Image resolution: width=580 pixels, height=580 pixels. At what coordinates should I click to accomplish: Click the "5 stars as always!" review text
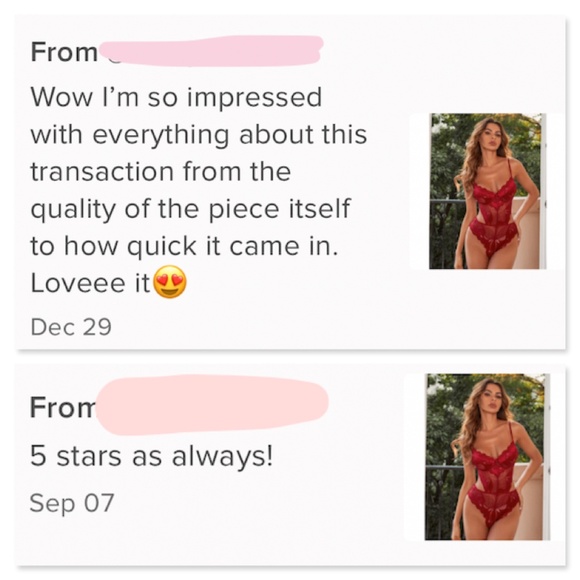pos(152,456)
